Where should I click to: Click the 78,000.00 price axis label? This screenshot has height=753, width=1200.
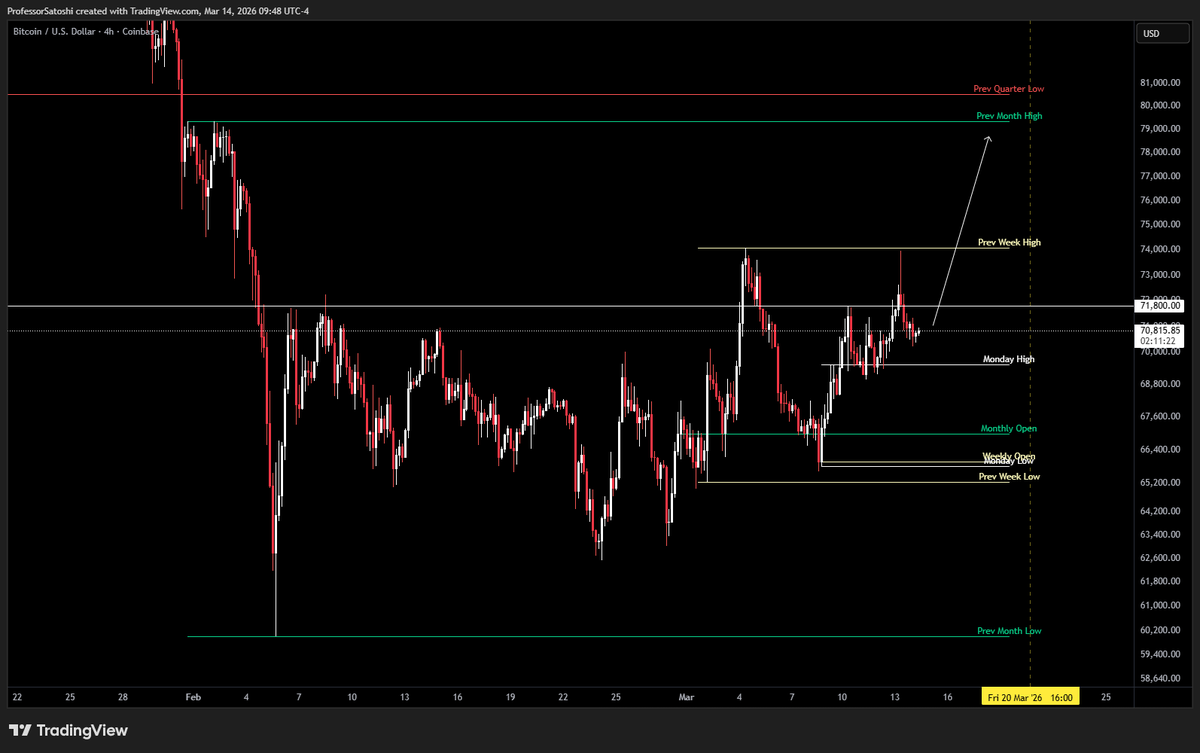click(1160, 152)
